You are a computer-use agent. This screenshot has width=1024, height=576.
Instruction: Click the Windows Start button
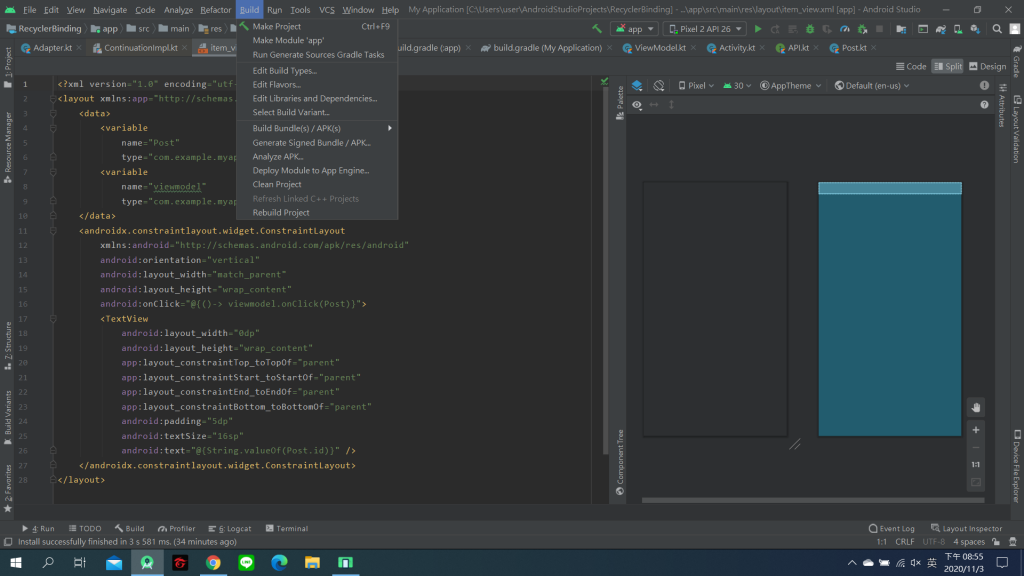16,562
